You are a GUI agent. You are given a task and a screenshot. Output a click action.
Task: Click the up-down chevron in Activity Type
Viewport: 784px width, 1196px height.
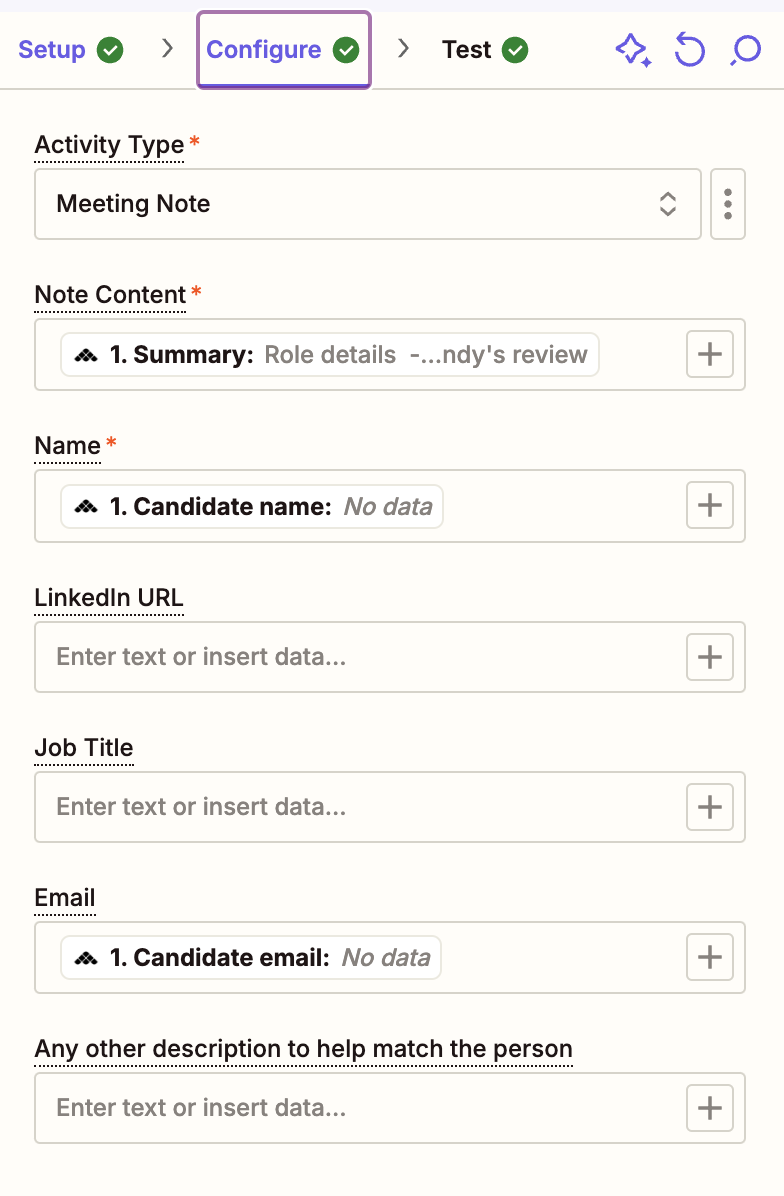coord(667,204)
